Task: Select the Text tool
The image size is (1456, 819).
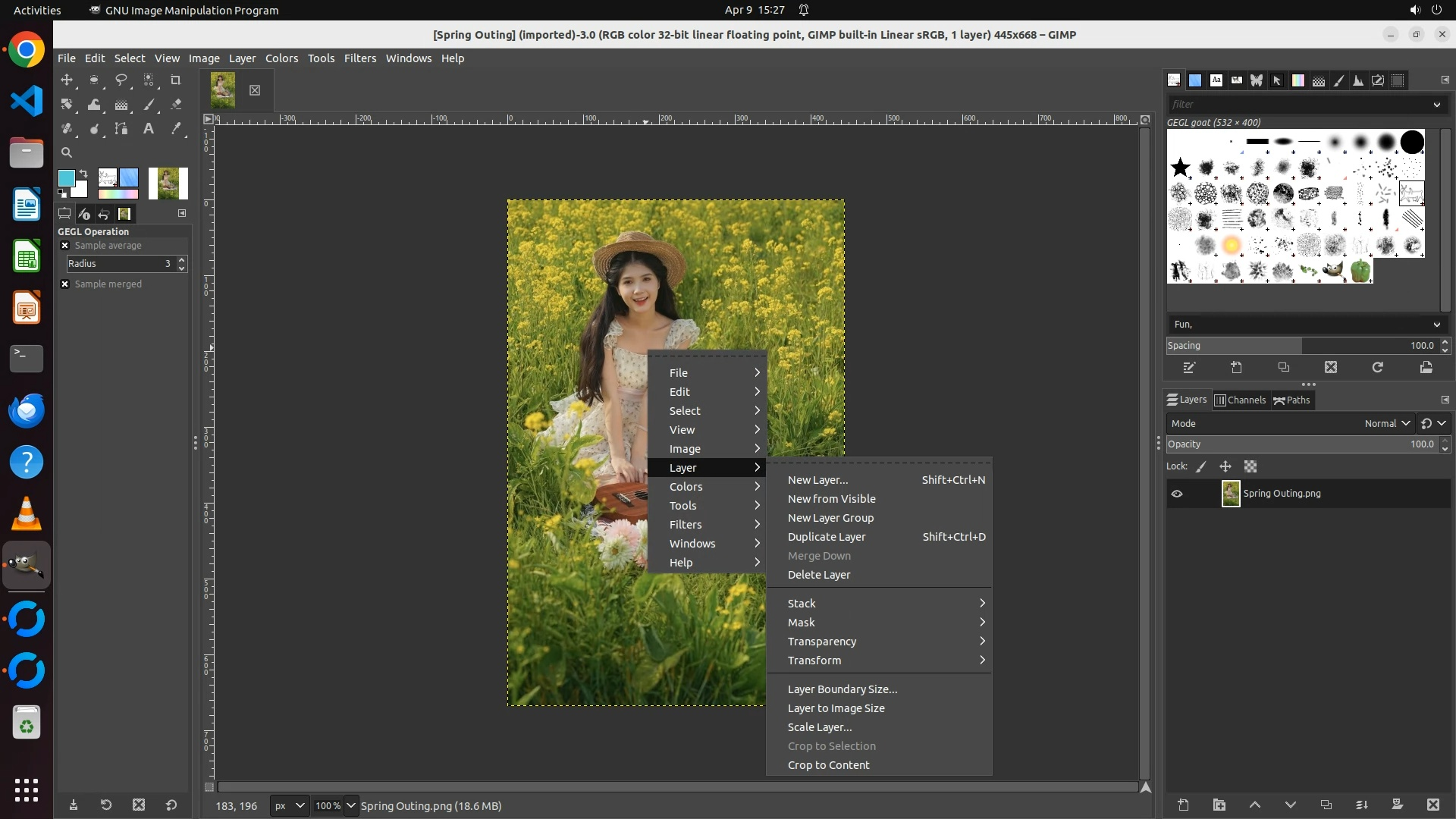Action: (x=149, y=129)
